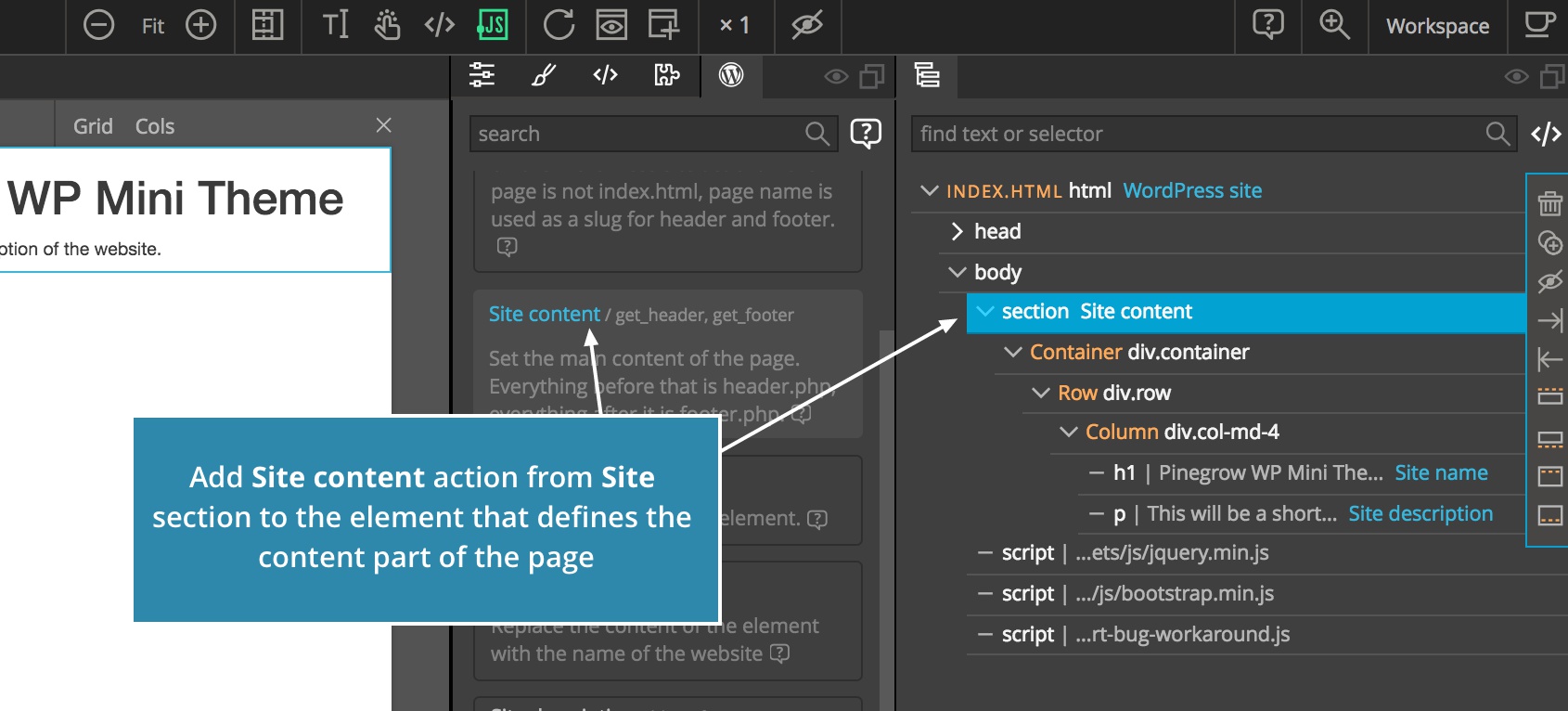Switch to the properties sliders tab
Screen dimensions: 1568x711
coord(482,75)
